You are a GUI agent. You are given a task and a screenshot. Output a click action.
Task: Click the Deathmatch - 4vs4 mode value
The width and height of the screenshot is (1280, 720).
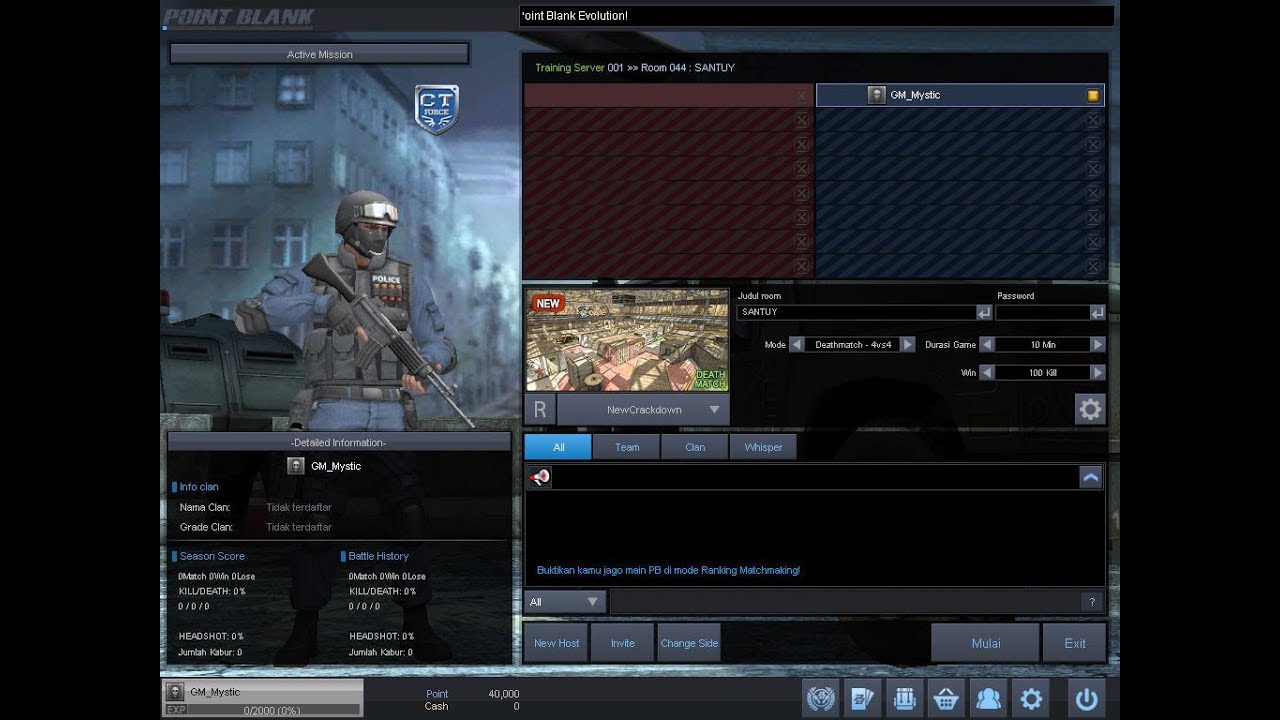(x=852, y=344)
